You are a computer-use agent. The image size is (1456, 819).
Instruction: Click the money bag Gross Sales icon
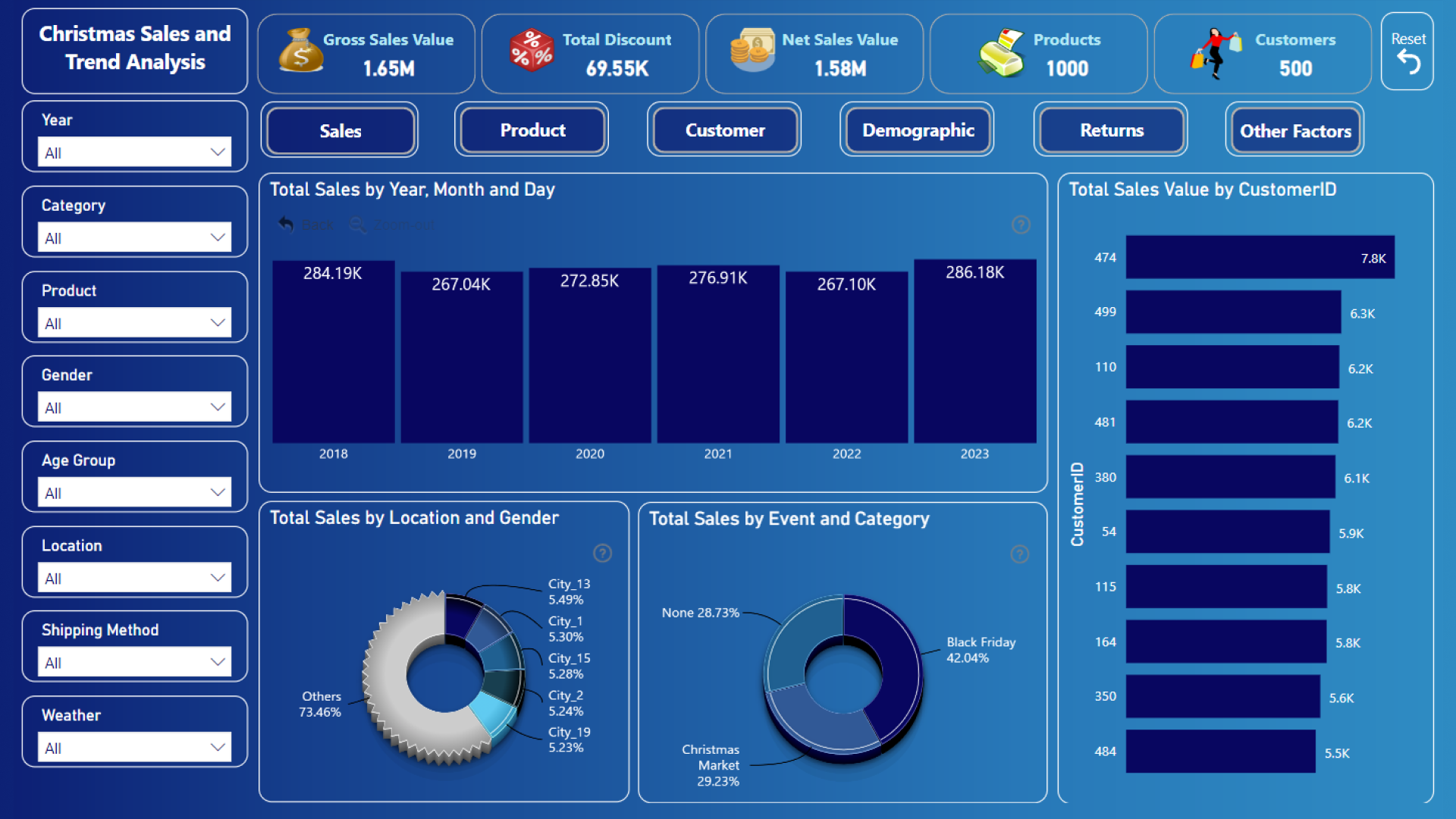[300, 50]
